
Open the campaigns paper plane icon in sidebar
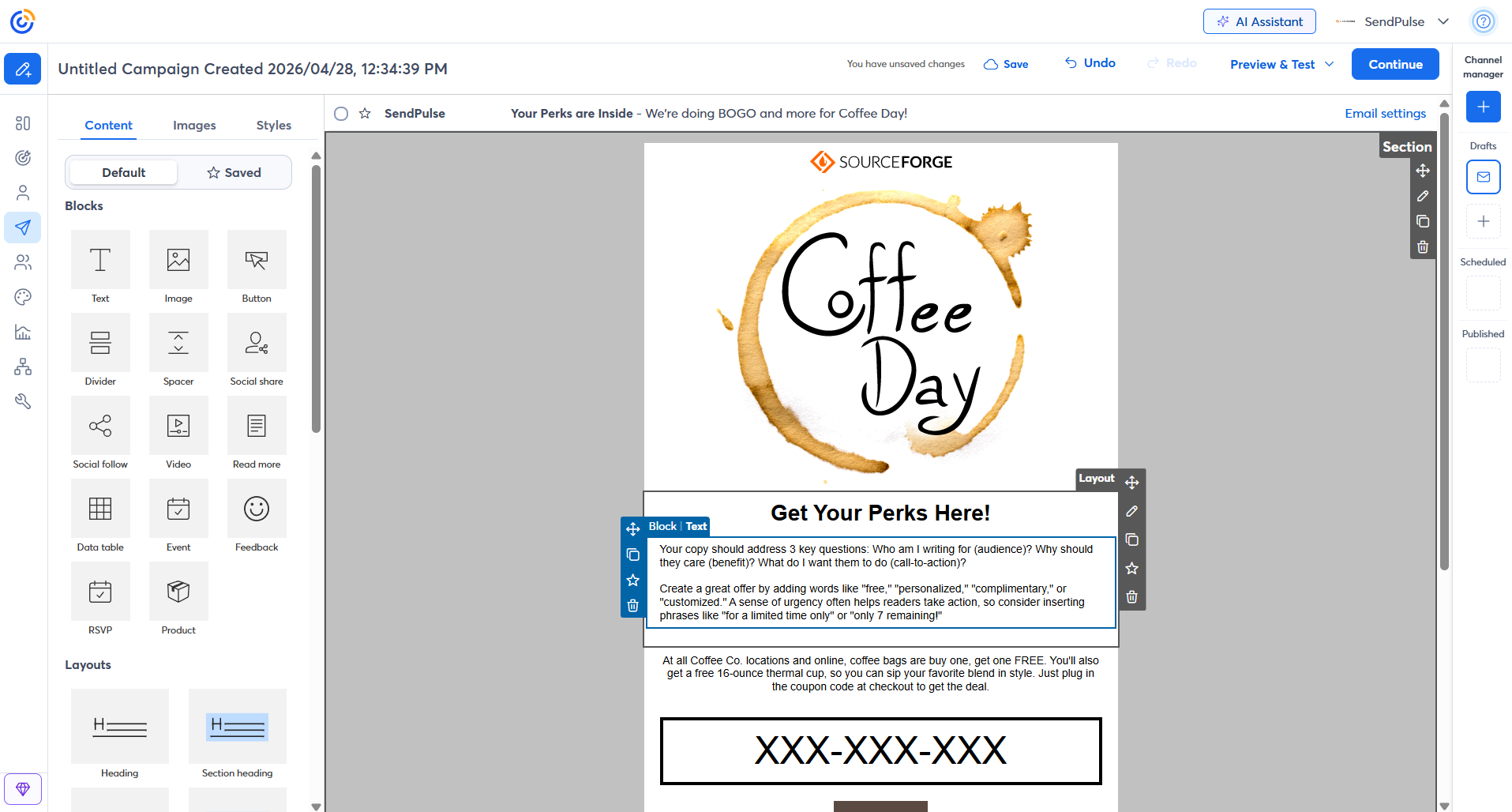pos(23,227)
